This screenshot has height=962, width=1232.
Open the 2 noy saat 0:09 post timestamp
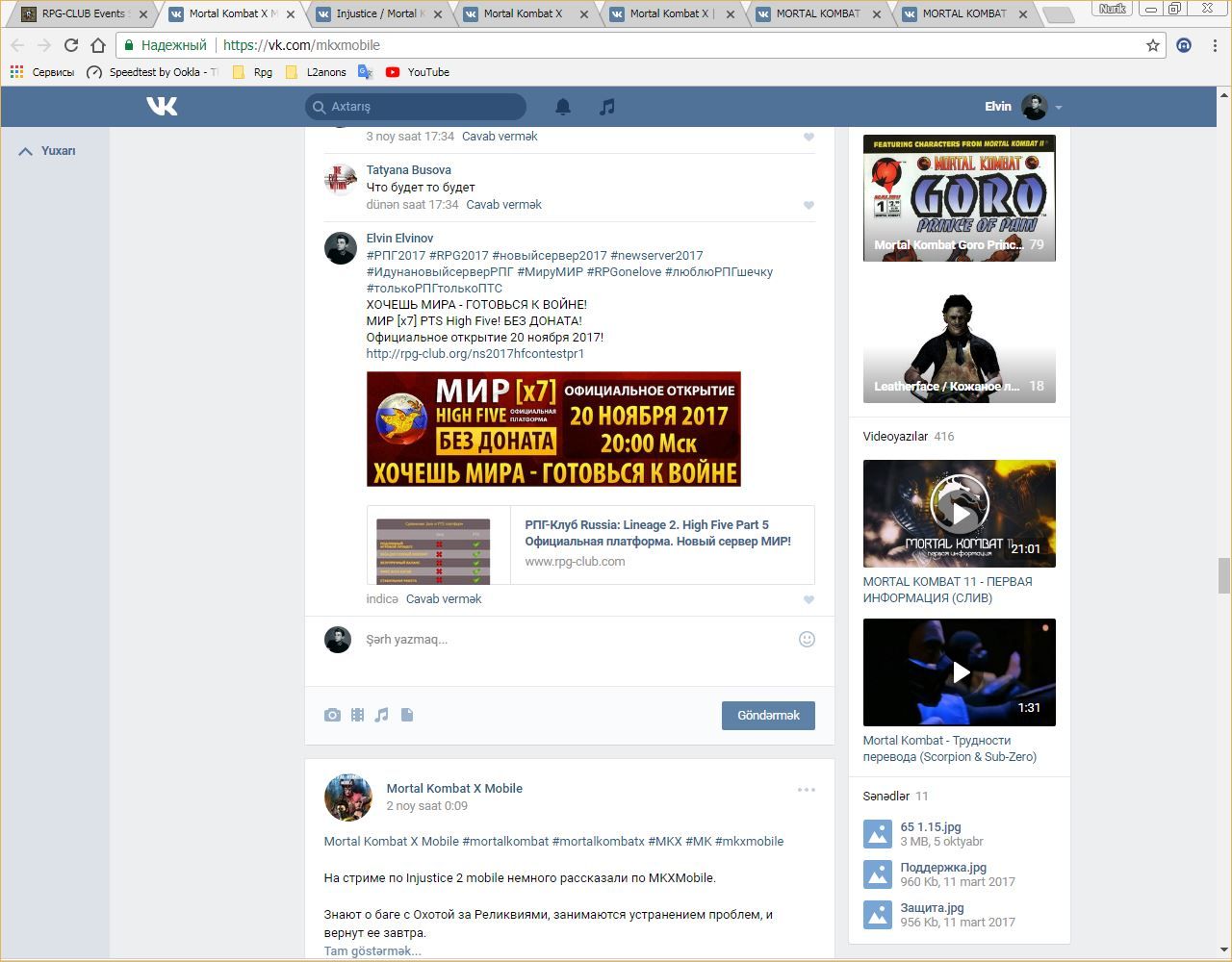[x=426, y=806]
